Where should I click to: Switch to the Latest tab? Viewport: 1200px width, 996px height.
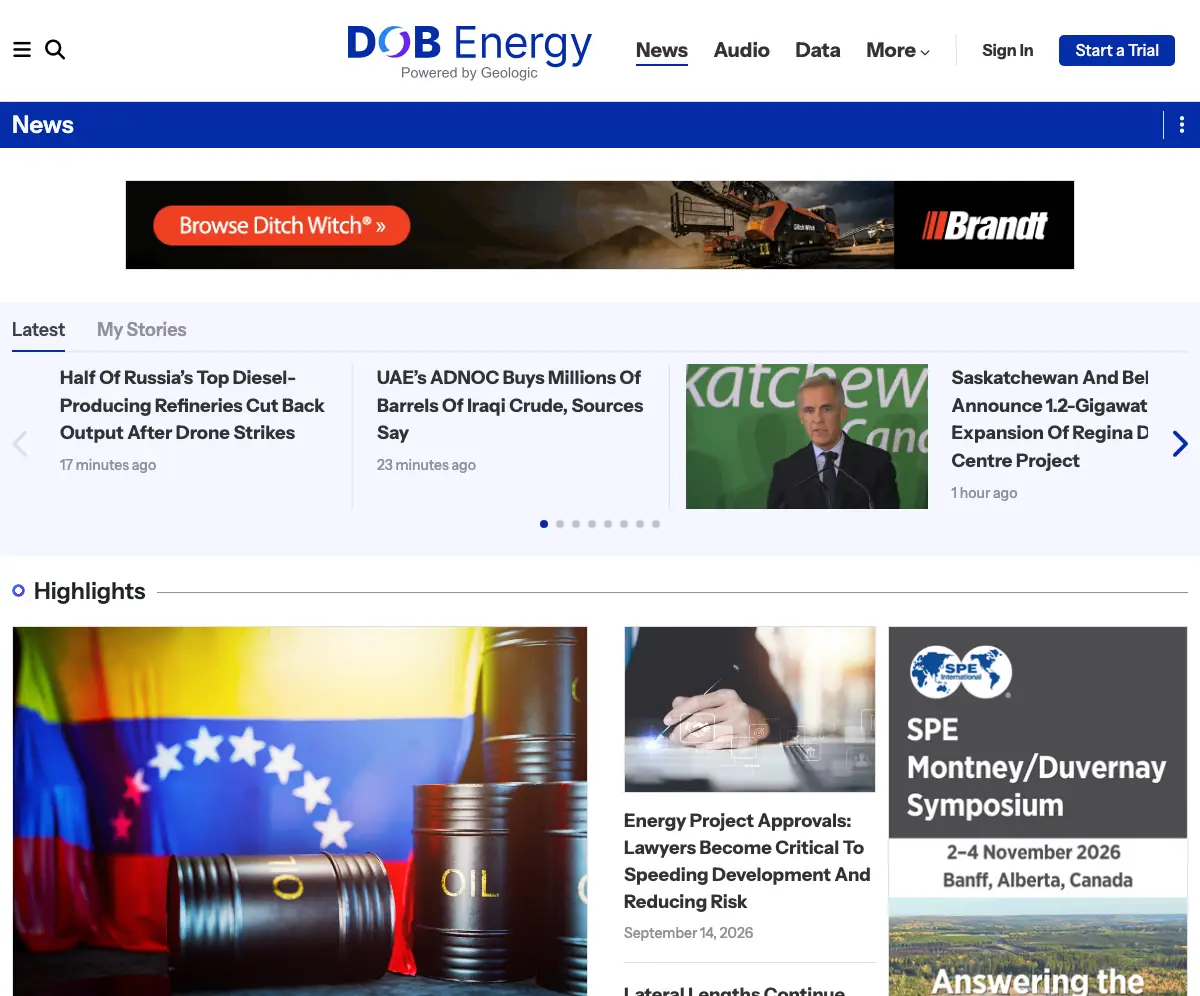pos(38,329)
